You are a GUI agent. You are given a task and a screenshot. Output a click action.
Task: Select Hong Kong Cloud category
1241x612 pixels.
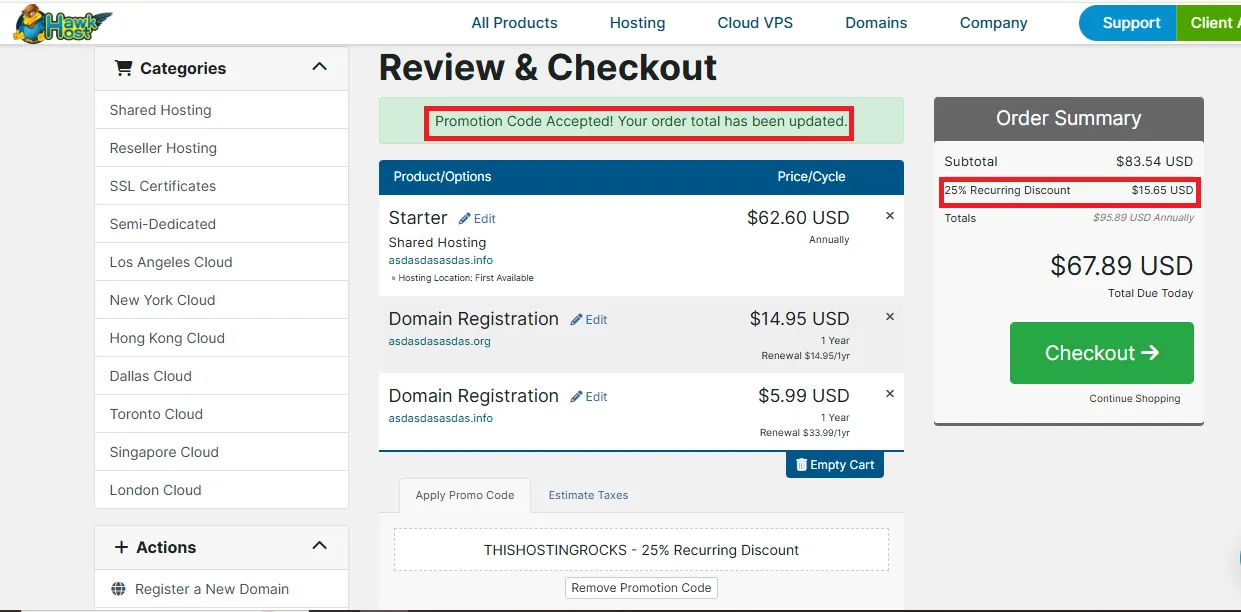point(221,338)
